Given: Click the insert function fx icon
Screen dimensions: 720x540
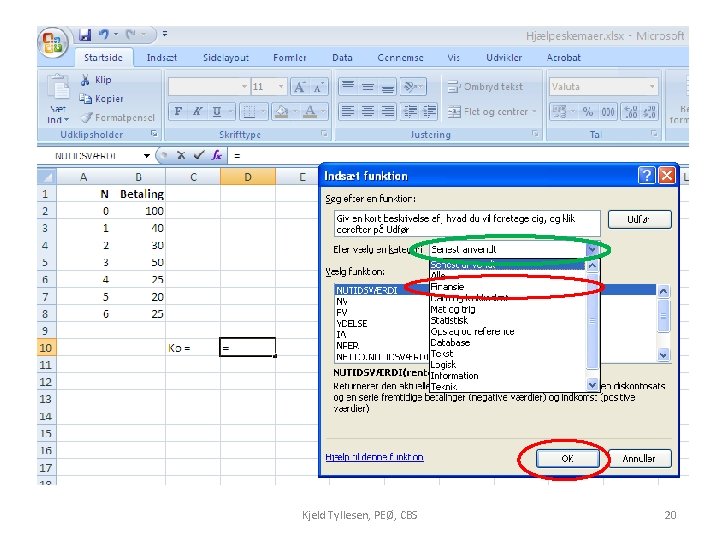Looking at the screenshot, I should [217, 156].
